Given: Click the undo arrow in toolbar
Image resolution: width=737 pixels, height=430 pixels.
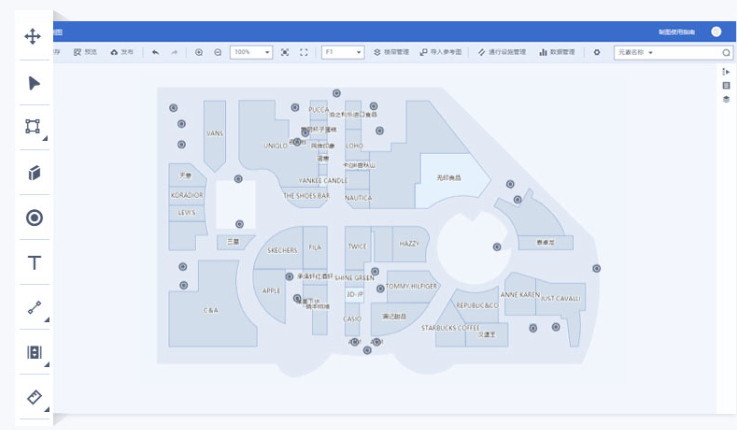Looking at the screenshot, I should click(x=155, y=52).
